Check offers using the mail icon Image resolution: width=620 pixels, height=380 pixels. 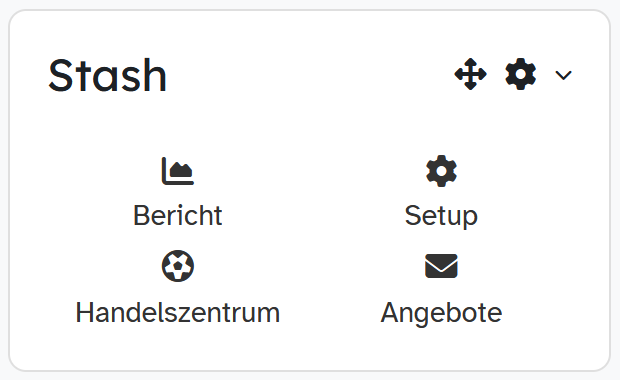click(441, 266)
